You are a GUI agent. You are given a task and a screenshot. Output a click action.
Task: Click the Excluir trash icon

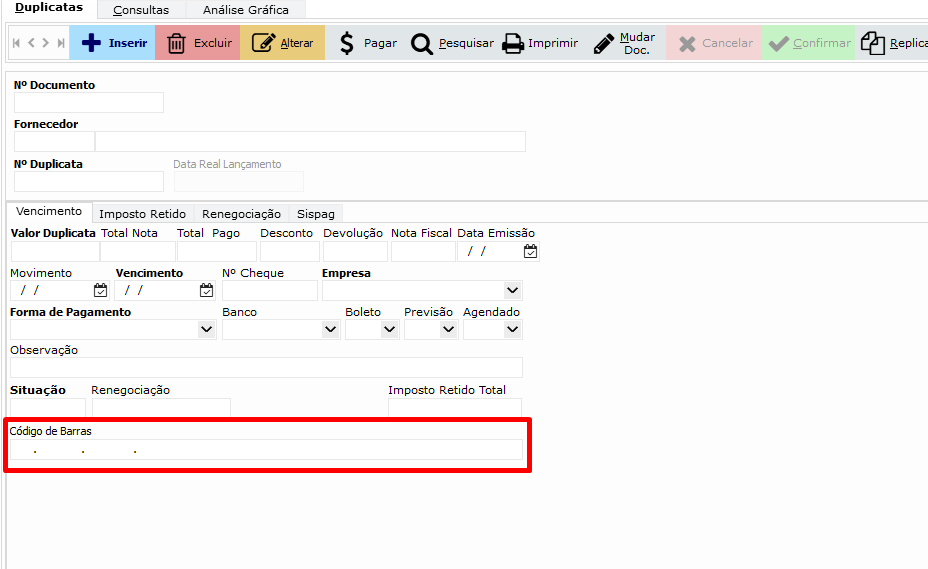(176, 43)
